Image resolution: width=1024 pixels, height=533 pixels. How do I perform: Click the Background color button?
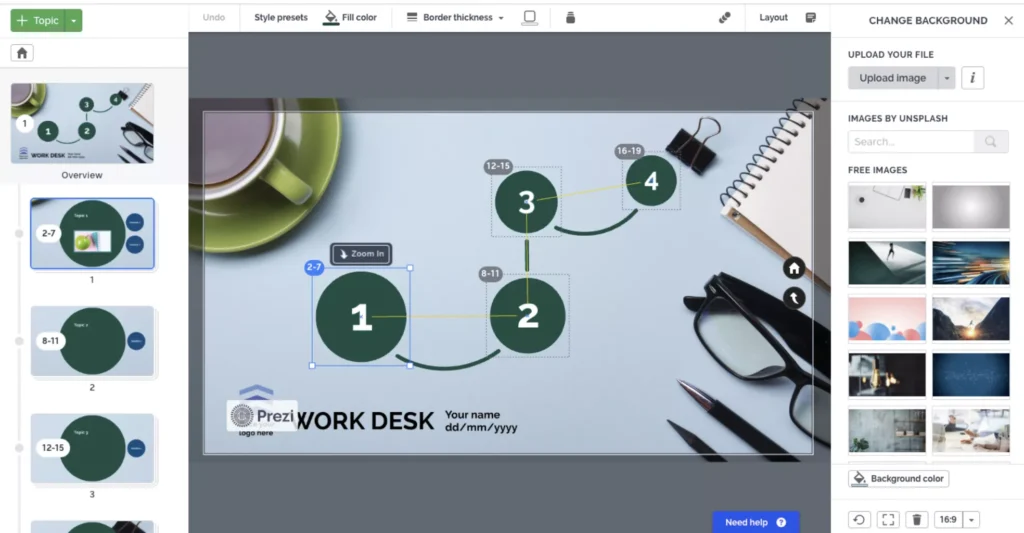pos(899,479)
